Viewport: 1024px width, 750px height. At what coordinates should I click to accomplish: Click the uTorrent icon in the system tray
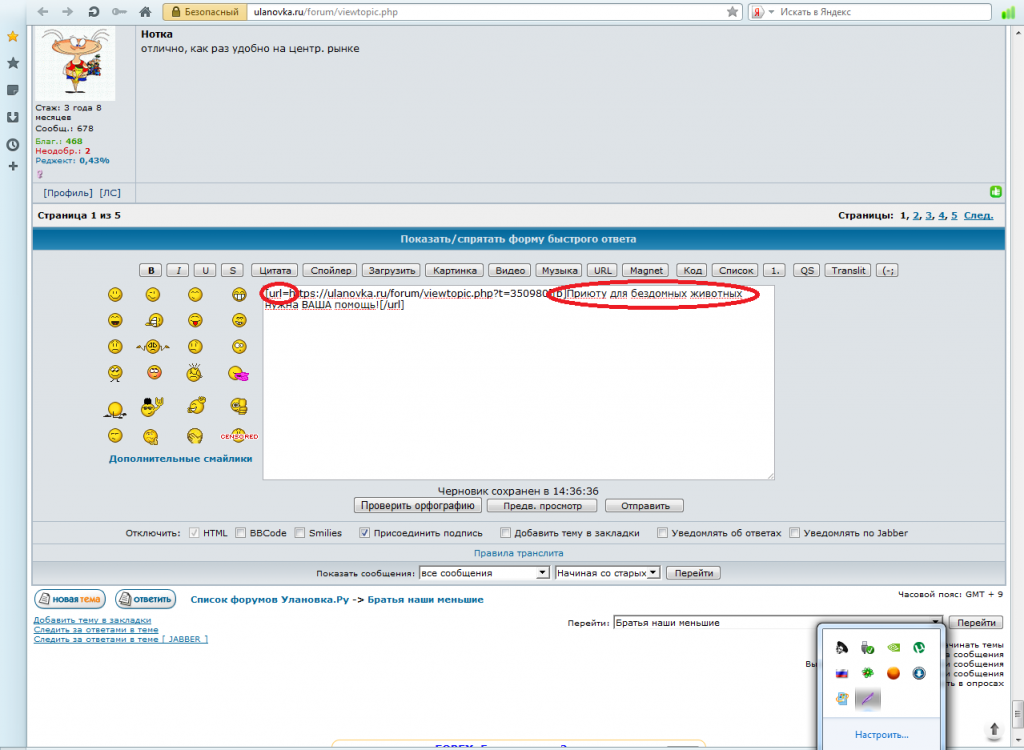tap(919, 647)
